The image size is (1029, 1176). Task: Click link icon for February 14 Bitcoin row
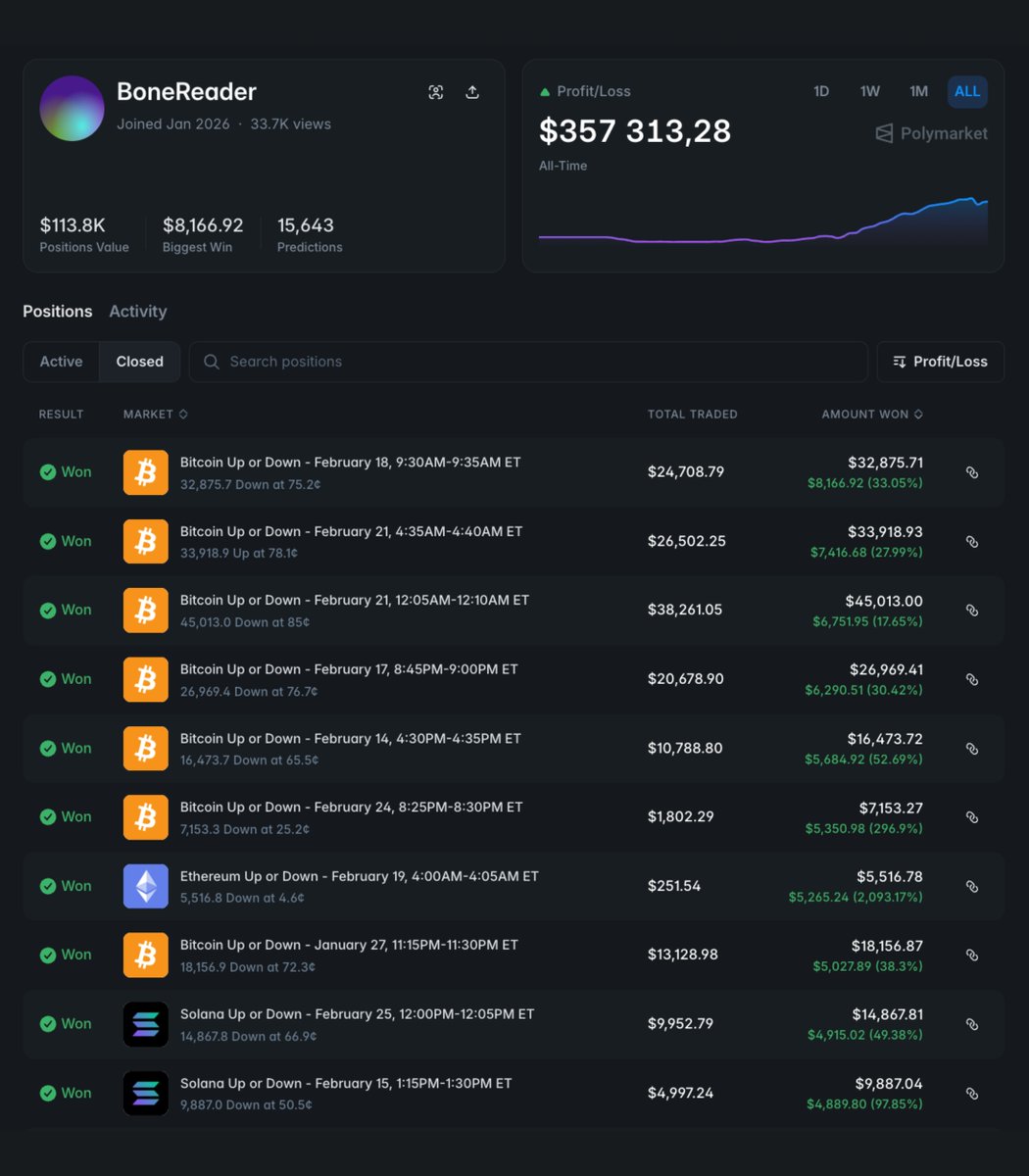click(972, 749)
